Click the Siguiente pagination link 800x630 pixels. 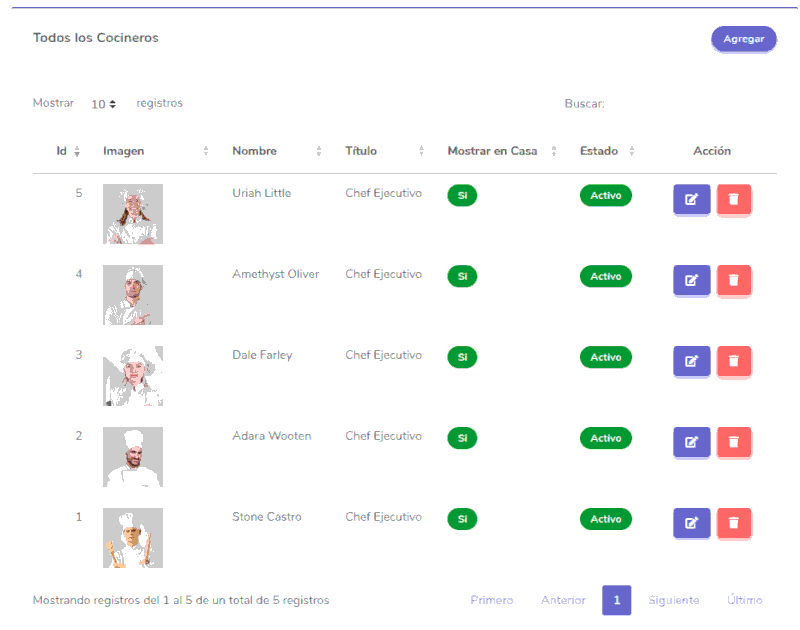click(x=673, y=600)
